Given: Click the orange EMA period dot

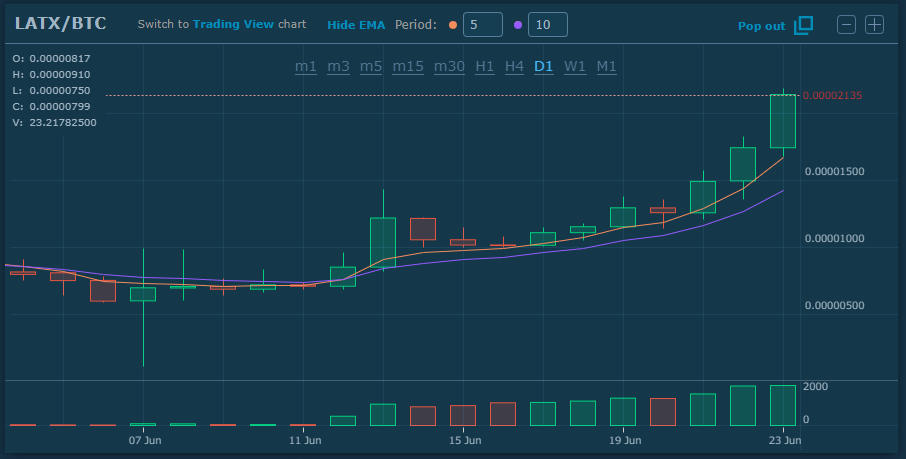Looking at the screenshot, I should [453, 25].
